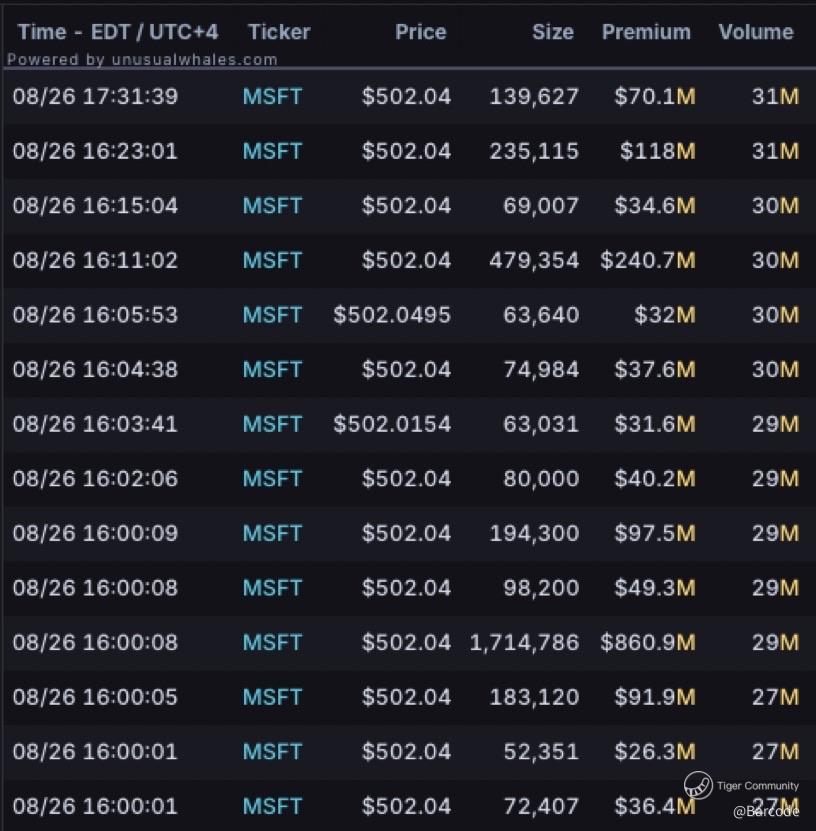Image resolution: width=816 pixels, height=831 pixels.
Task: Click MSFT ticker in the 16:23:01 row
Action: pyautogui.click(x=272, y=151)
